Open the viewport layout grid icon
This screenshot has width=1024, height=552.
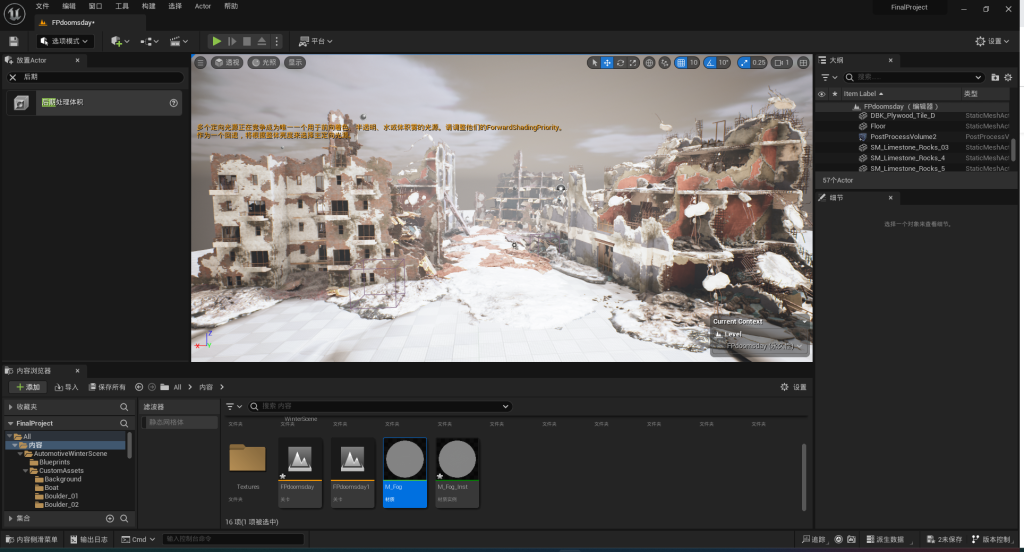(x=803, y=63)
